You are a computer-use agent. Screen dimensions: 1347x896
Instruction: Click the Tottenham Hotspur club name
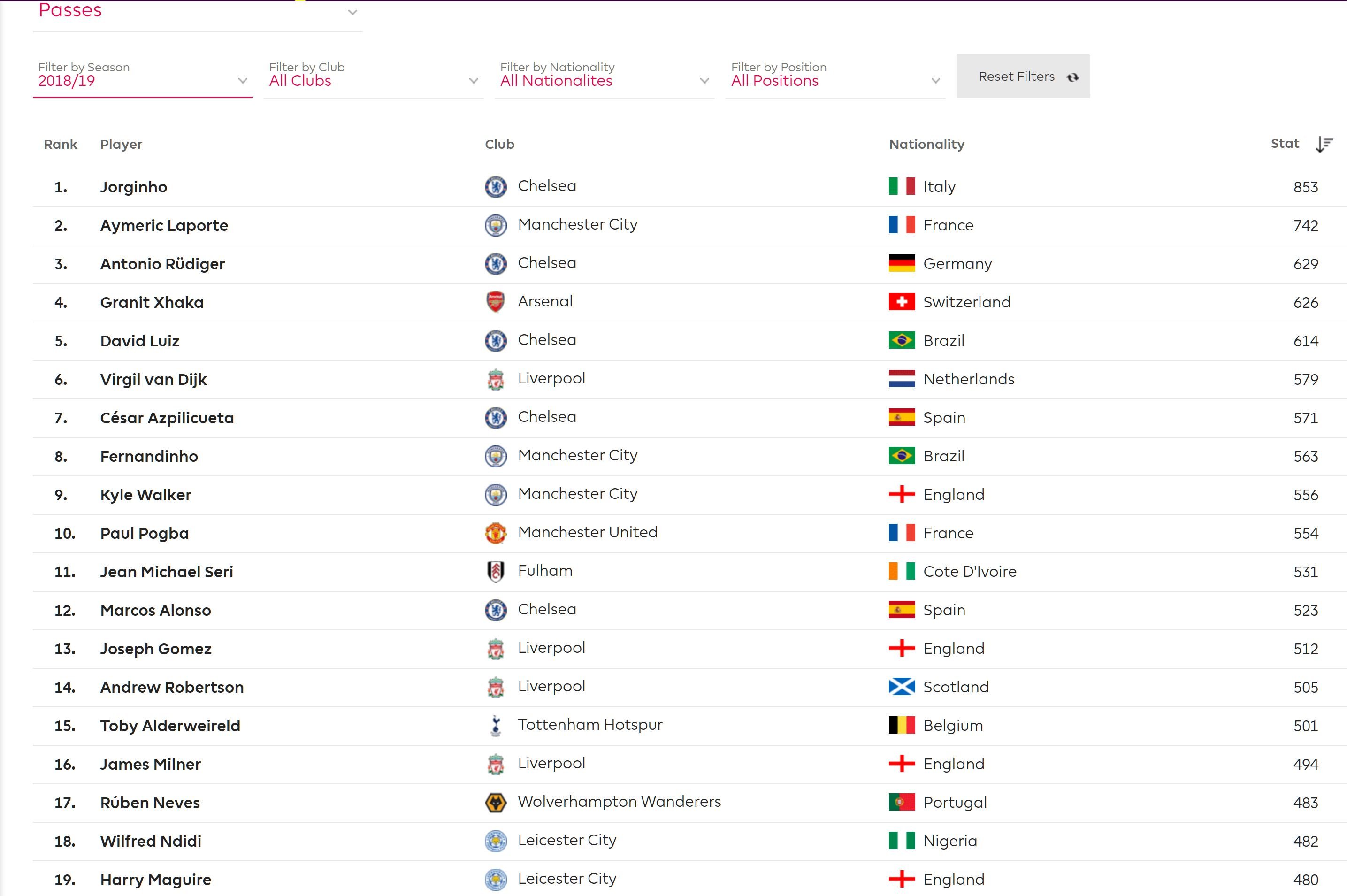(x=590, y=725)
